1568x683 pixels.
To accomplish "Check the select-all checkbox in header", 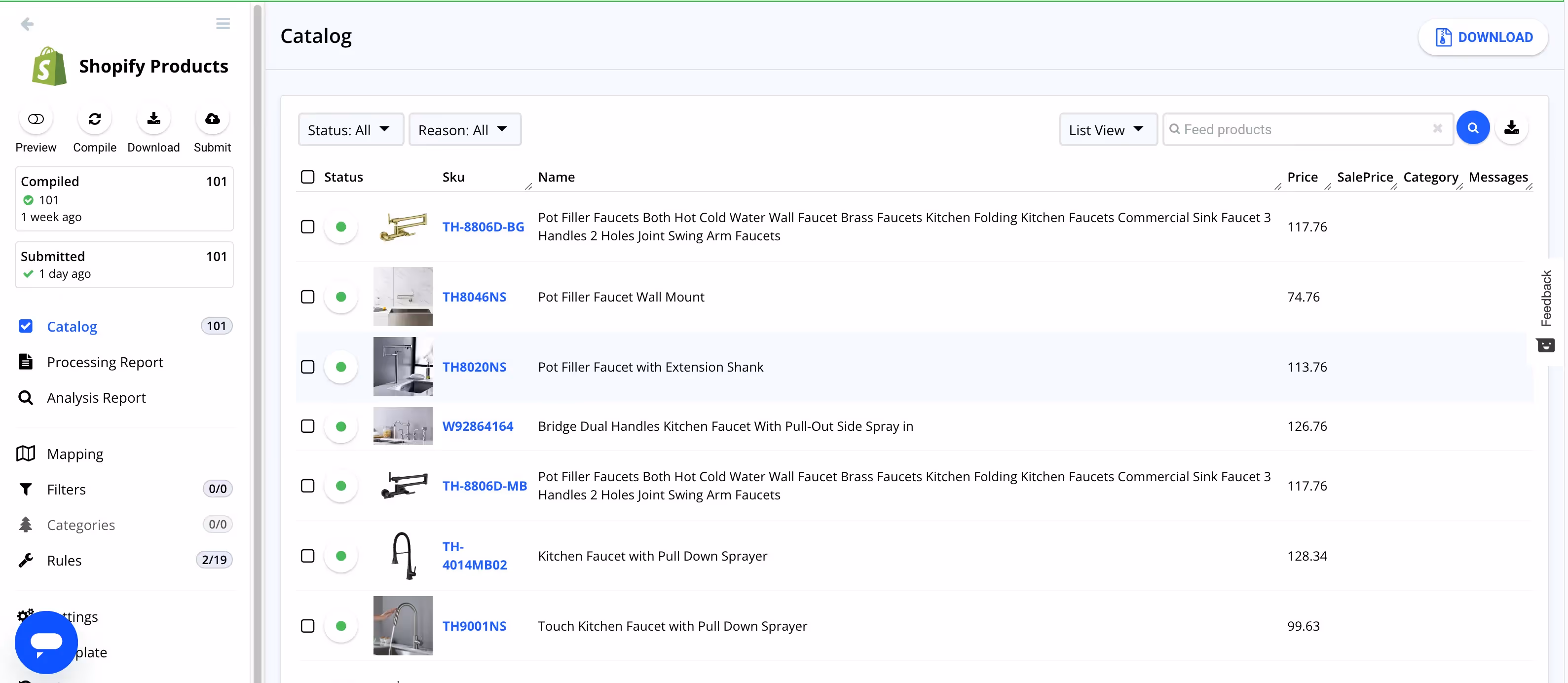I will 308,177.
